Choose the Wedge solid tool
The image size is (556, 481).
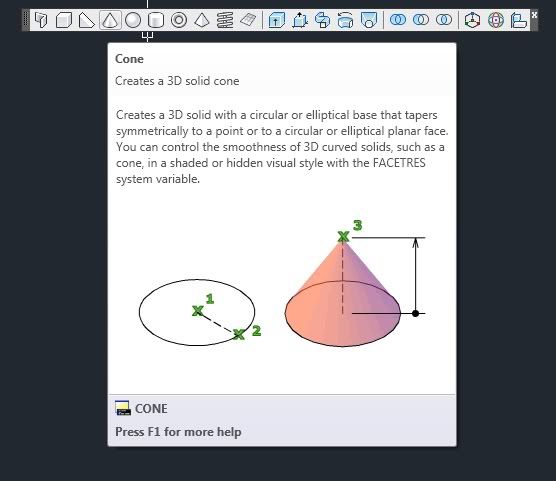pyautogui.click(x=87, y=20)
